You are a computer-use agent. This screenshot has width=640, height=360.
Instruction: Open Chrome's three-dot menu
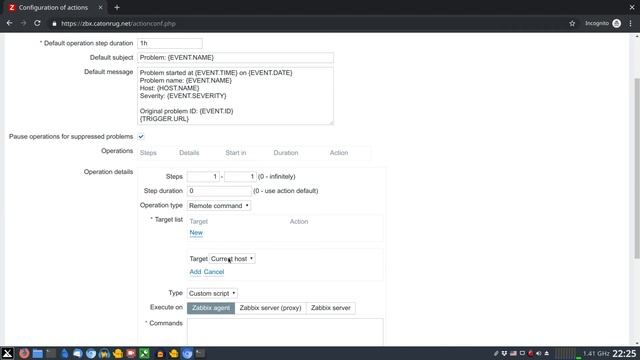[630, 24]
